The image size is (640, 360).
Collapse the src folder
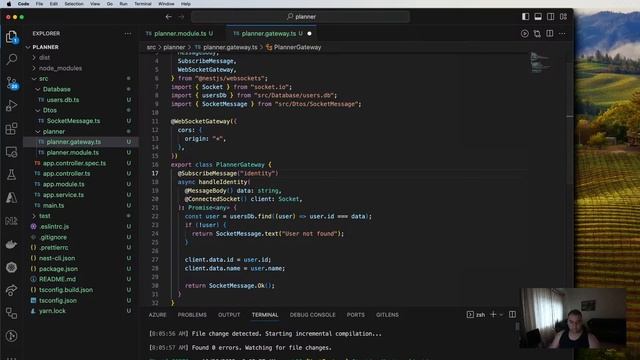point(44,78)
